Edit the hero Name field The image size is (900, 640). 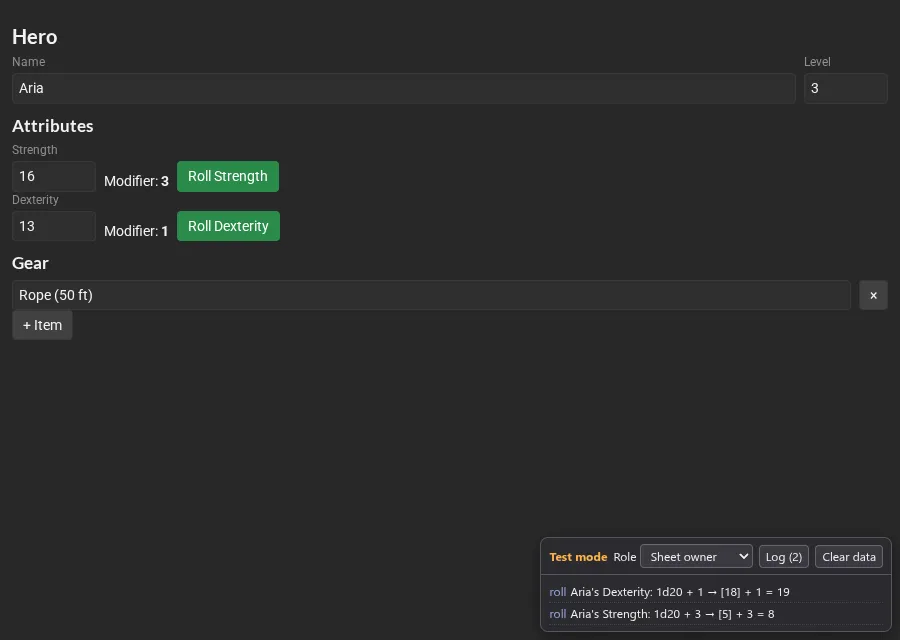tap(404, 88)
